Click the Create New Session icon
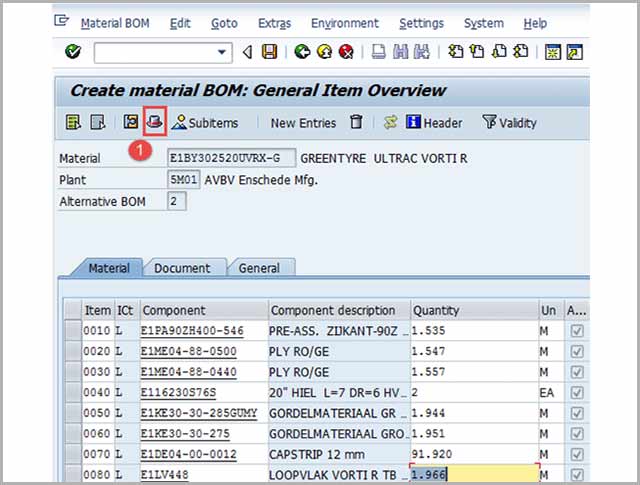 tap(553, 52)
